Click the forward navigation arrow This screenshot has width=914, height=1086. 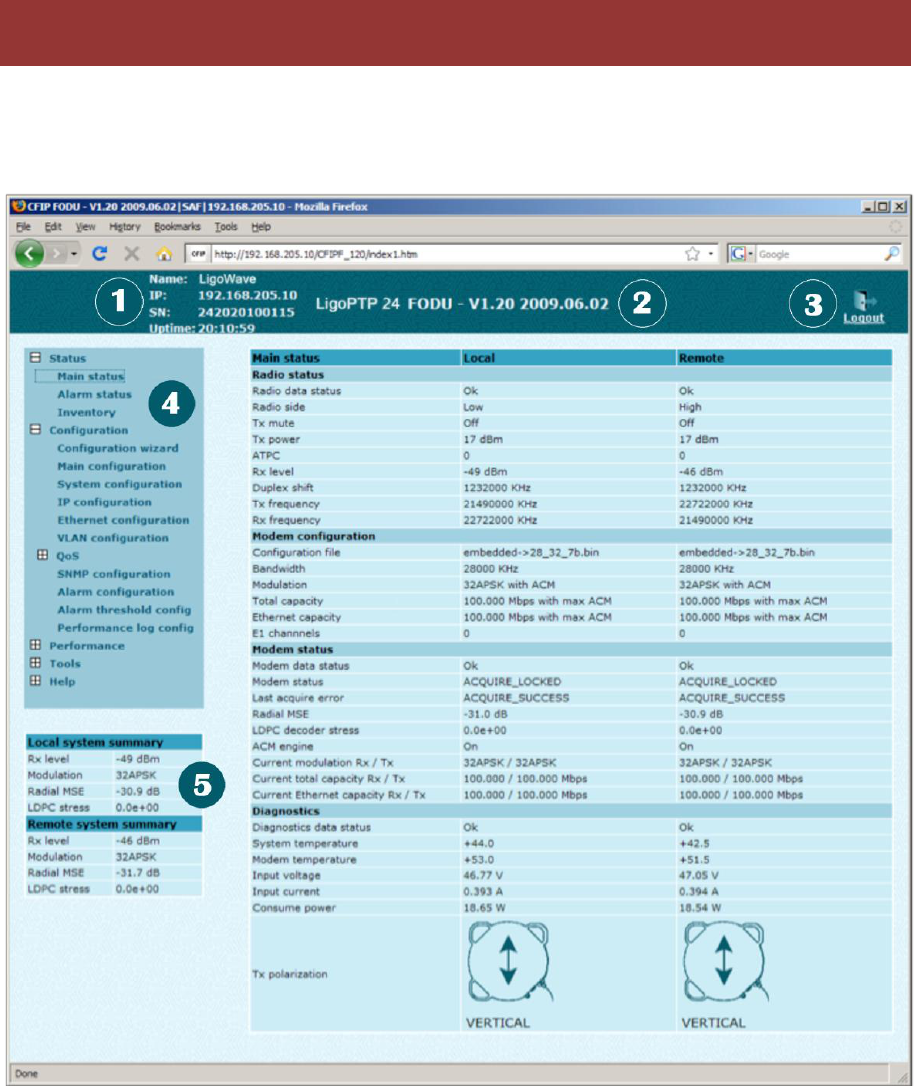click(x=57, y=254)
